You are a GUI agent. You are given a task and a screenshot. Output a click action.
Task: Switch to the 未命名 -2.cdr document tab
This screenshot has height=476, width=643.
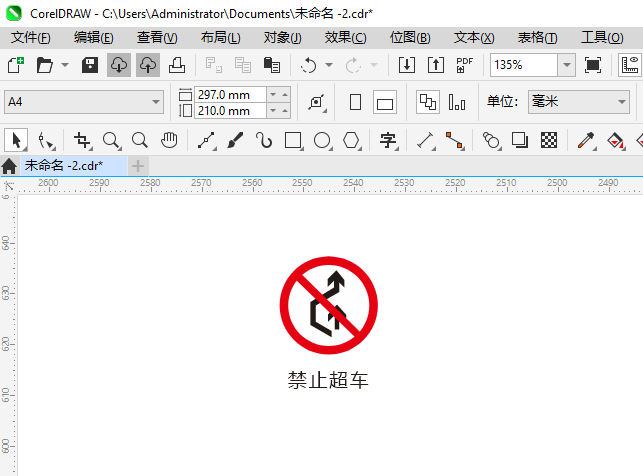pos(74,166)
